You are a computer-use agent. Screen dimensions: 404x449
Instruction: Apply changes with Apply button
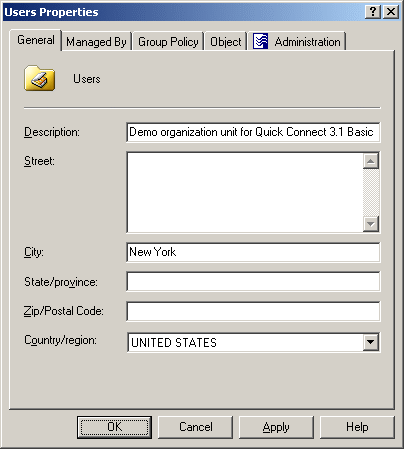coord(276,427)
